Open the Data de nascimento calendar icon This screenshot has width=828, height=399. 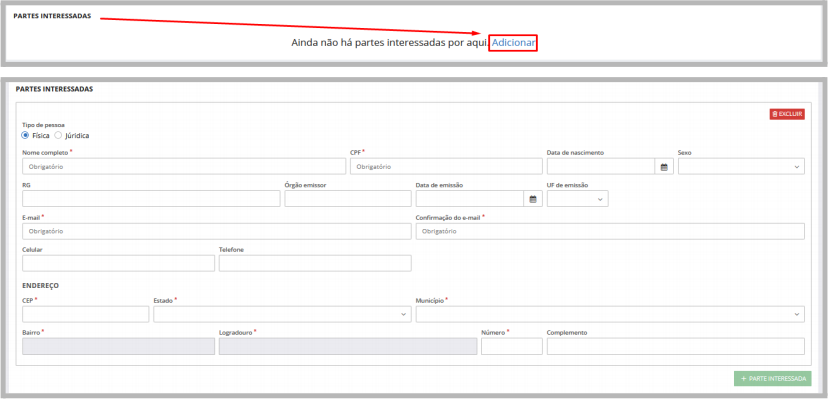coord(664,167)
